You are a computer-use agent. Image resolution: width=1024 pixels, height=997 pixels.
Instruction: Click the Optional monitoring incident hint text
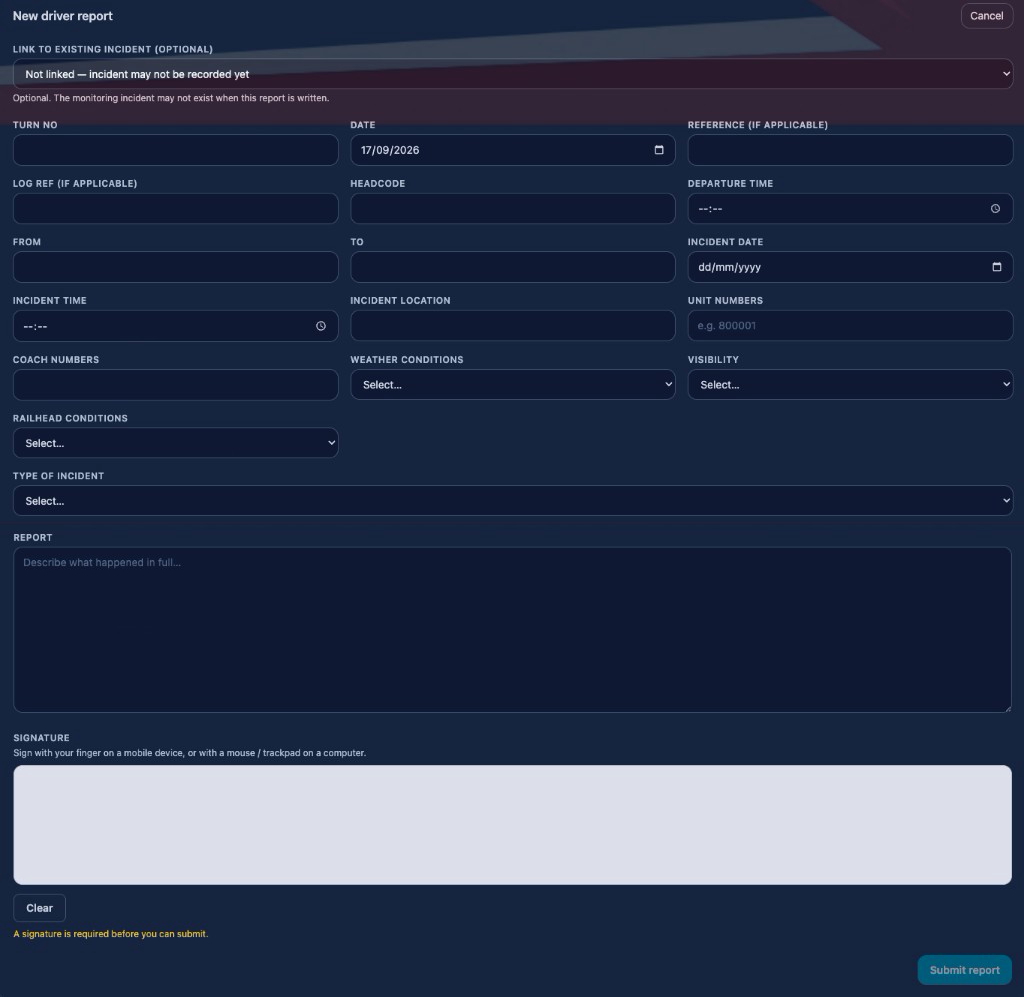171,98
